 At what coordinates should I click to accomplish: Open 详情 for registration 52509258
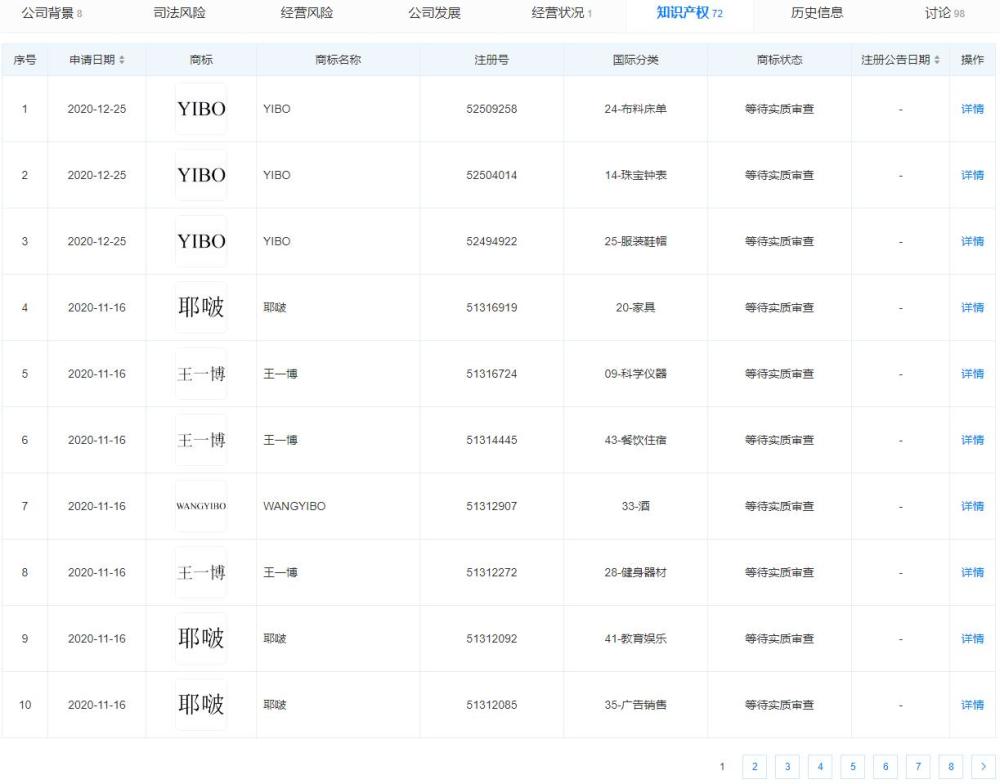[x=972, y=109]
